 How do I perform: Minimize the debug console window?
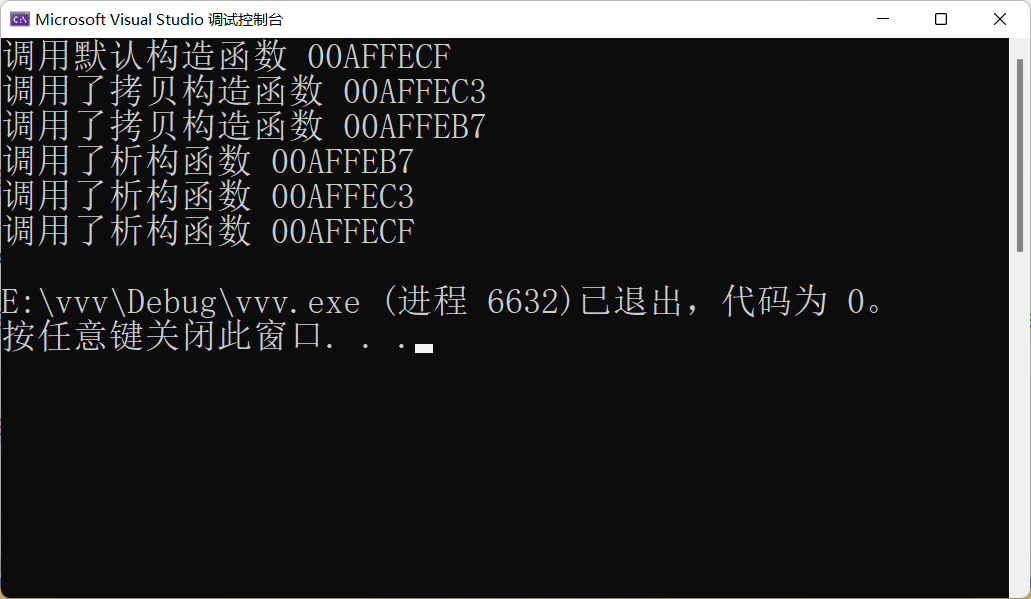(883, 19)
